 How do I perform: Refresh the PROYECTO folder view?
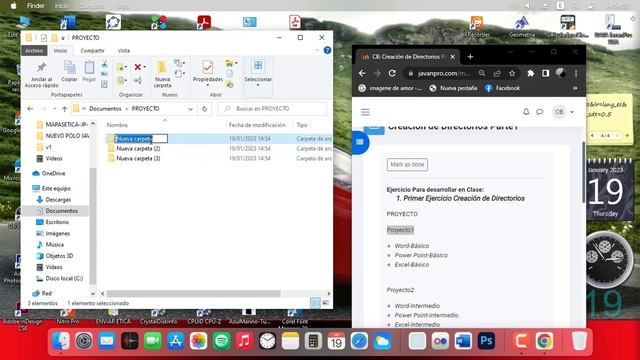pyautogui.click(x=204, y=109)
